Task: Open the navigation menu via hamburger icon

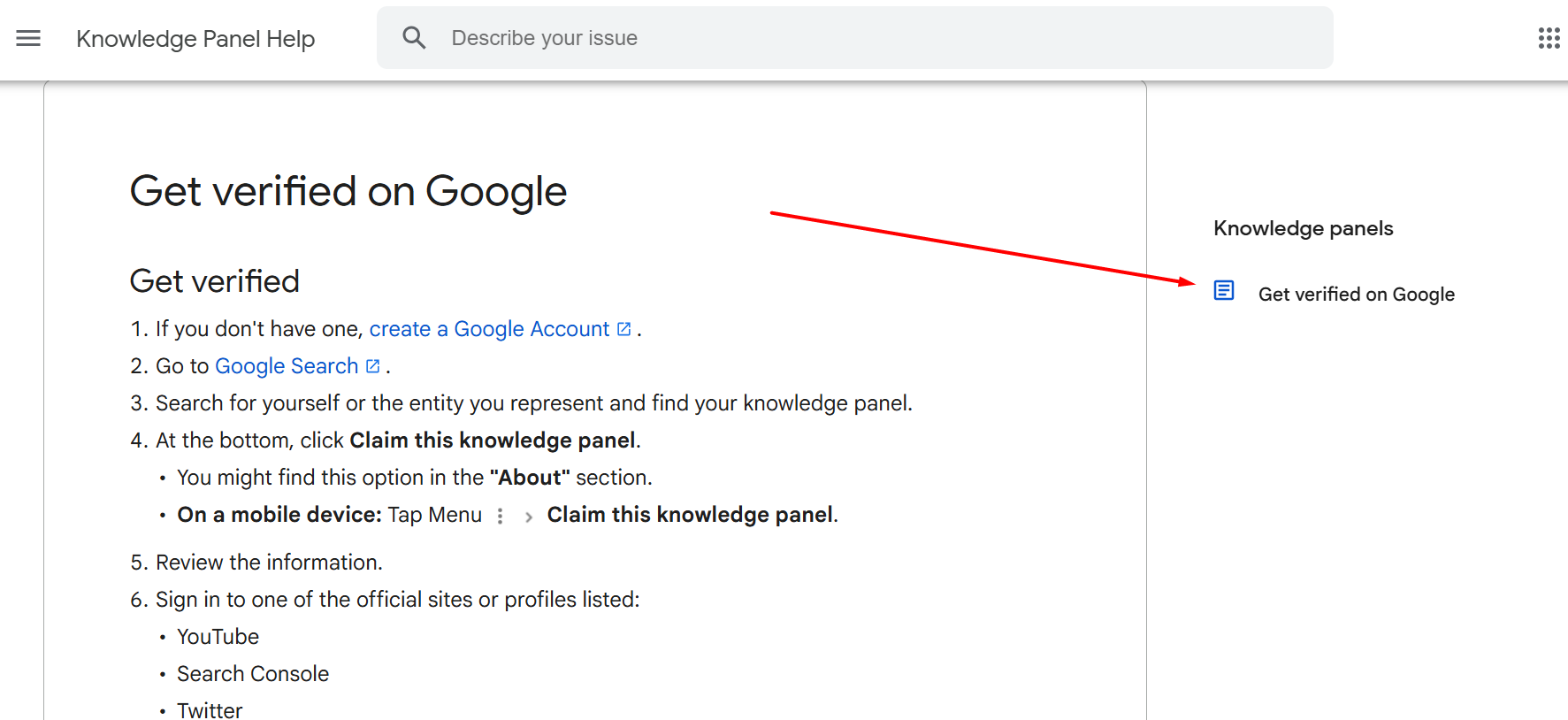Action: [28, 38]
